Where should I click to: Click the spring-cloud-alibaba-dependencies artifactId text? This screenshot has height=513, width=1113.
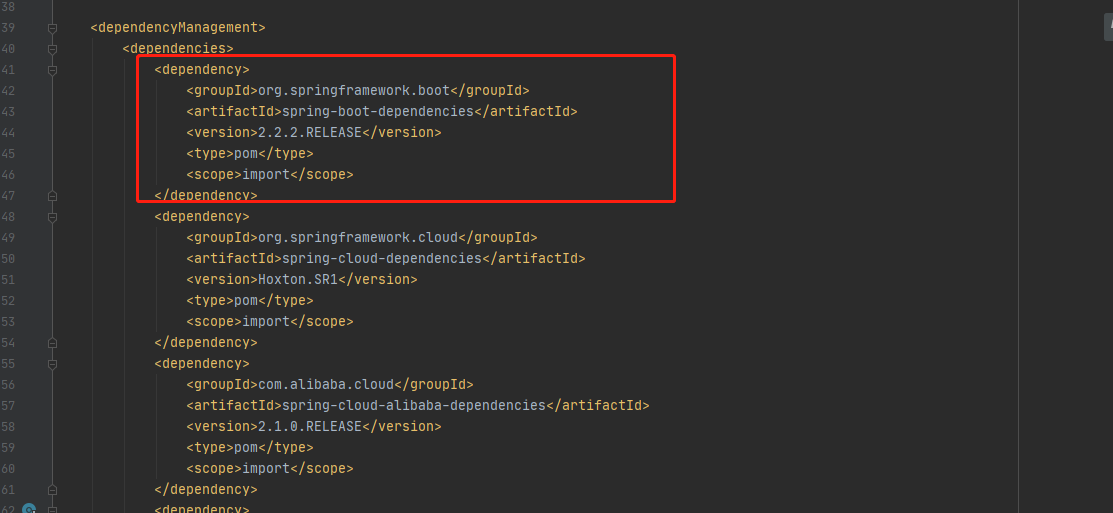pos(414,406)
